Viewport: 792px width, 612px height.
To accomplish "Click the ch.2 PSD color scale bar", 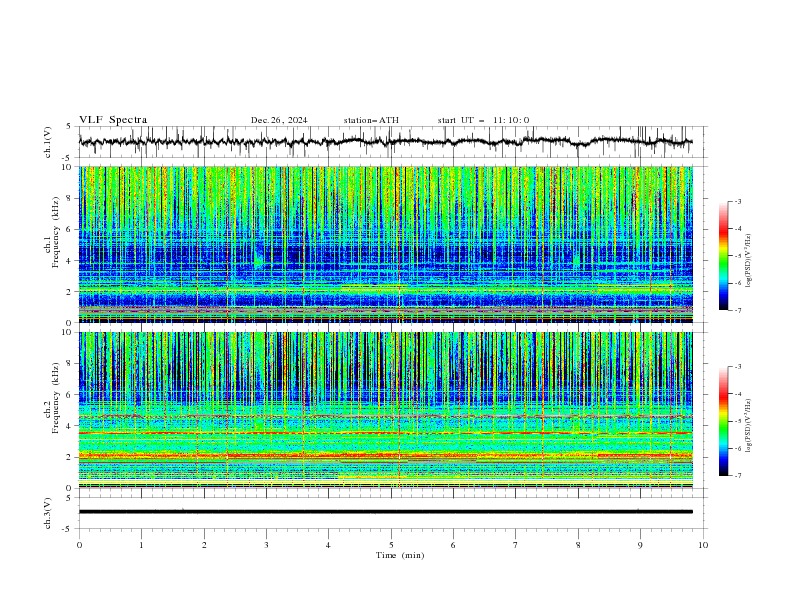I will pos(723,421).
